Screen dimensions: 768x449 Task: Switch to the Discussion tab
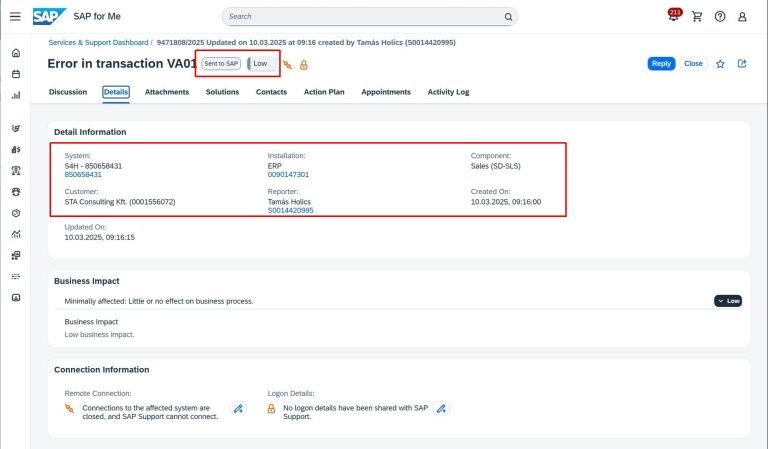pyautogui.click(x=68, y=92)
